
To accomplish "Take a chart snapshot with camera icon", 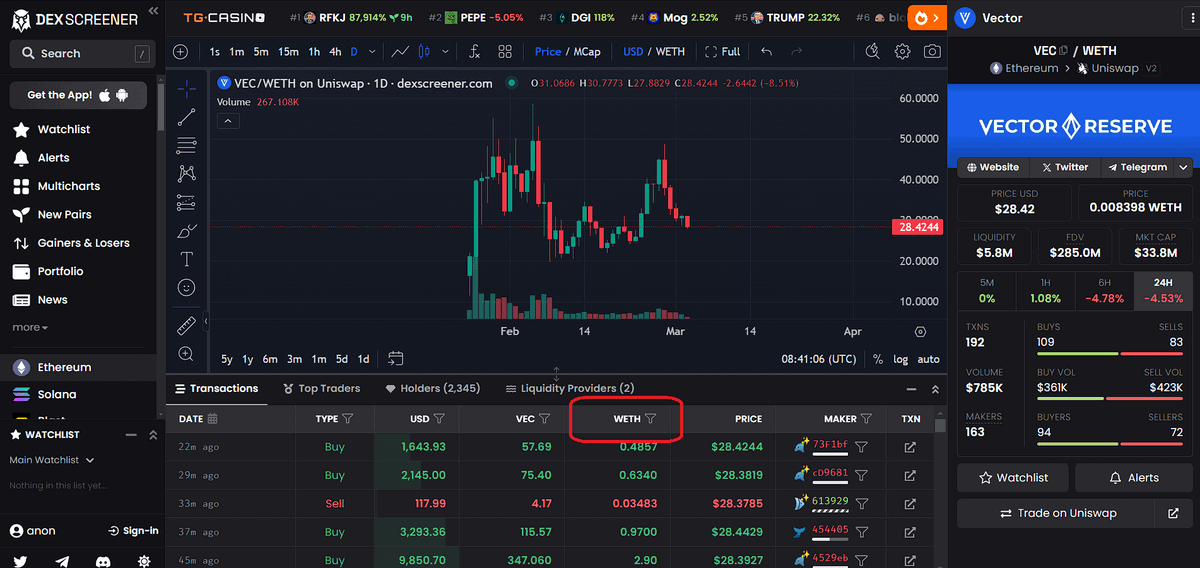I will (932, 51).
